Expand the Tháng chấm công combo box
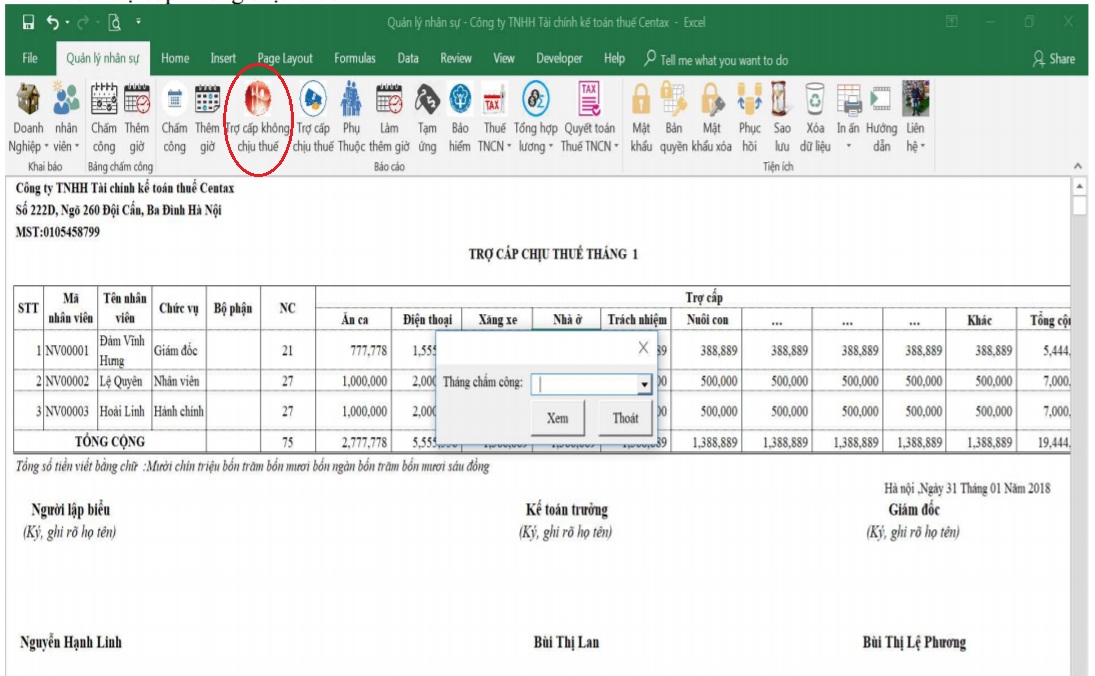 (644, 384)
